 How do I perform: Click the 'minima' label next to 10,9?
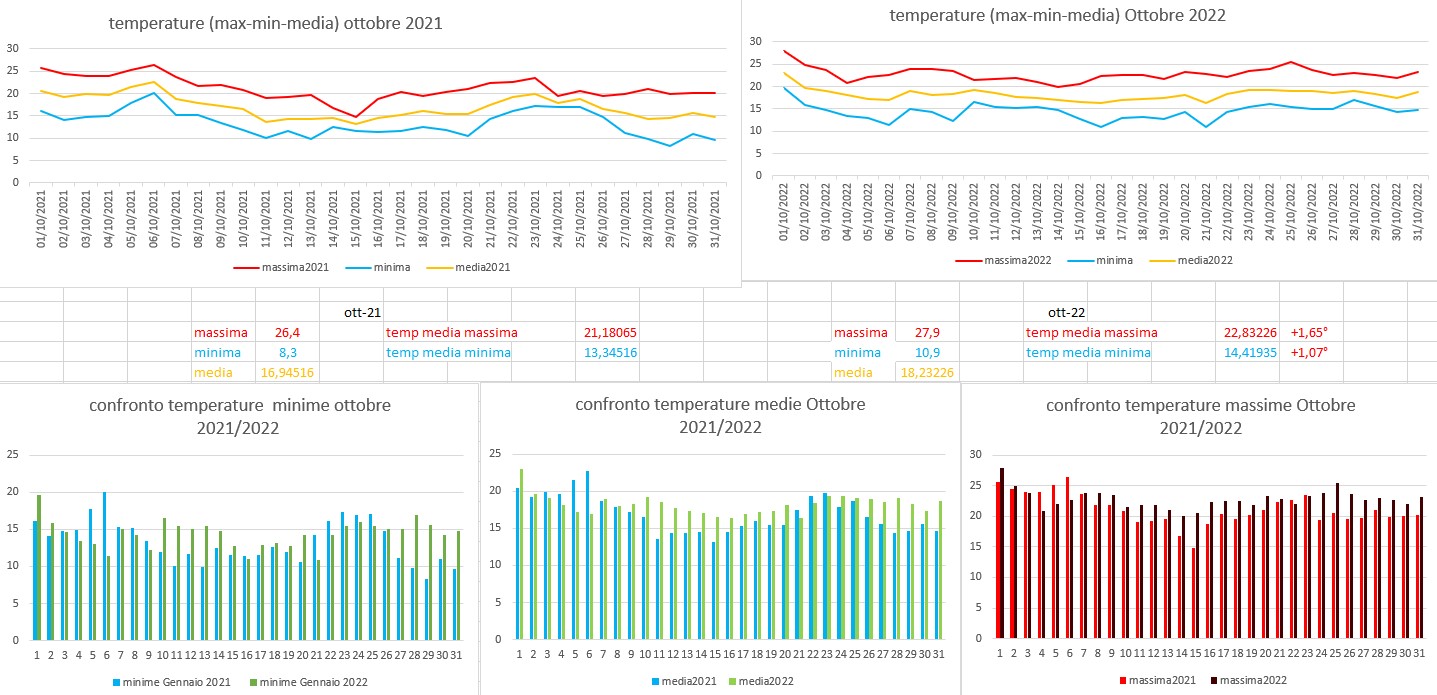click(x=857, y=352)
